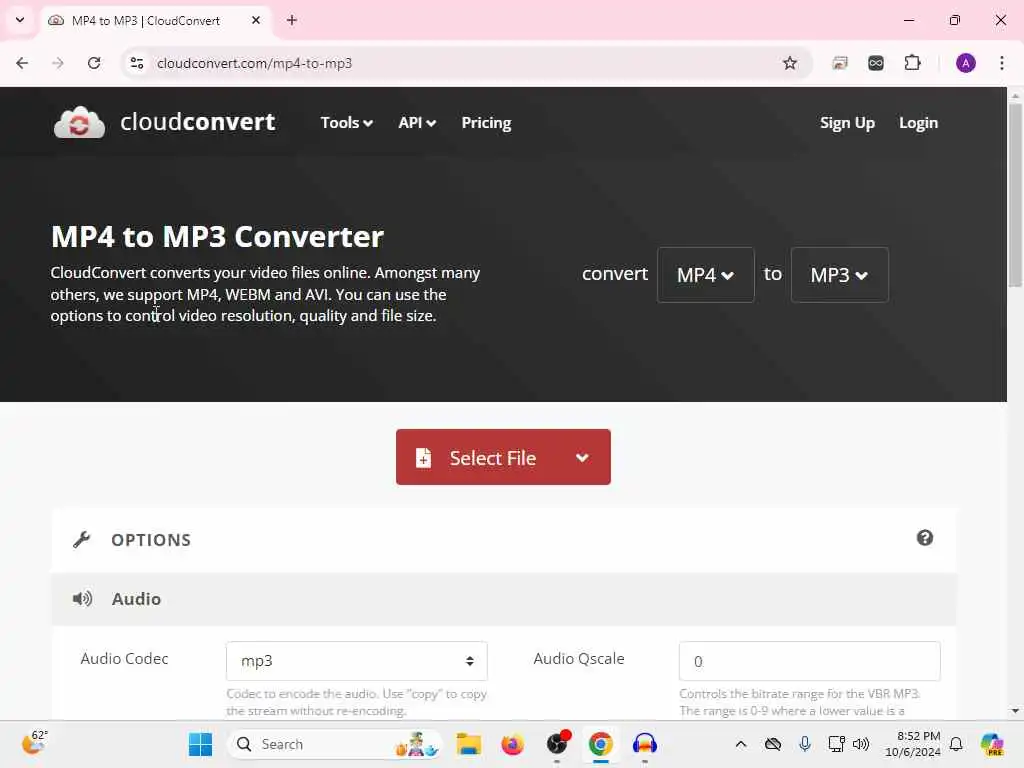Open the purple profile avatar
The image size is (1024, 768).
click(965, 63)
